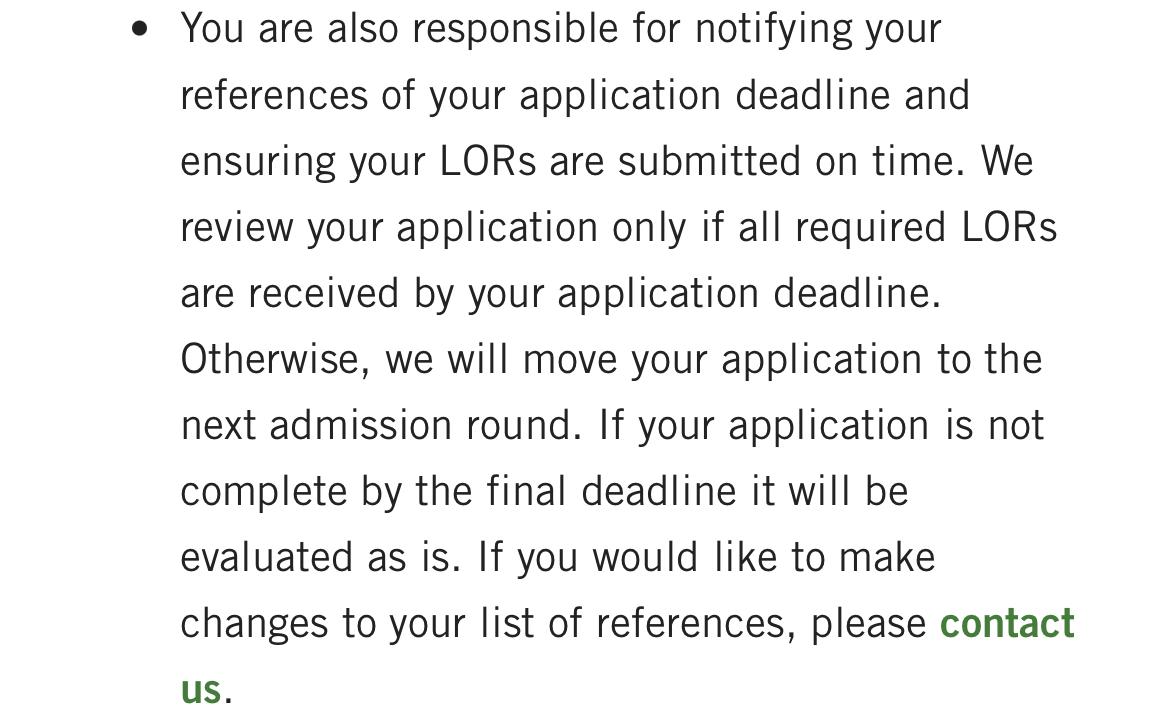The height and width of the screenshot is (718, 1170).
Task: Click the word "round"
Action: [x=523, y=425]
